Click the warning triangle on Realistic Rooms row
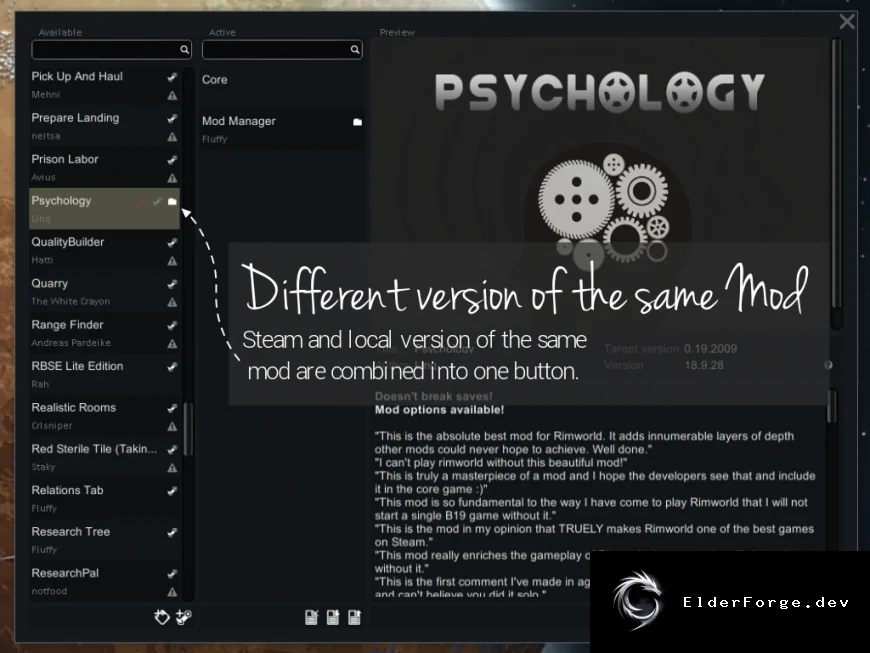The image size is (870, 653). pyautogui.click(x=173, y=427)
